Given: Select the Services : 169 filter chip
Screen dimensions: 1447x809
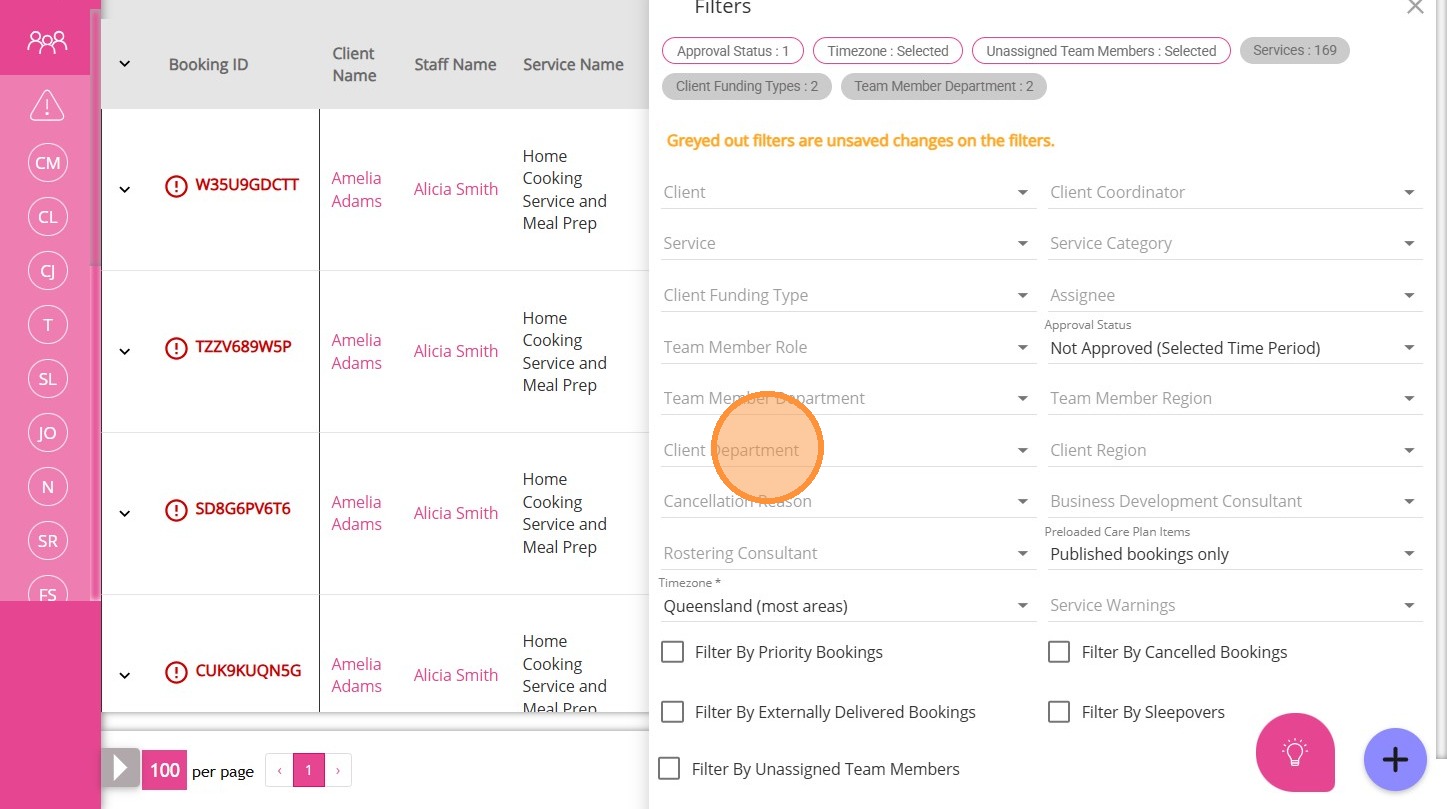Looking at the screenshot, I should [1294, 50].
